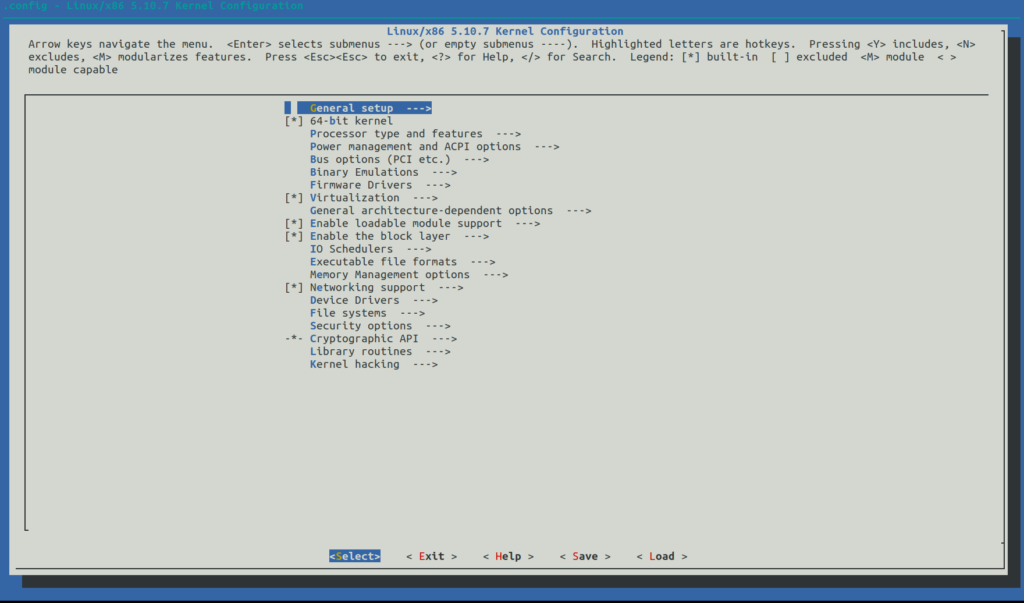Click the Exit button

[431, 557]
